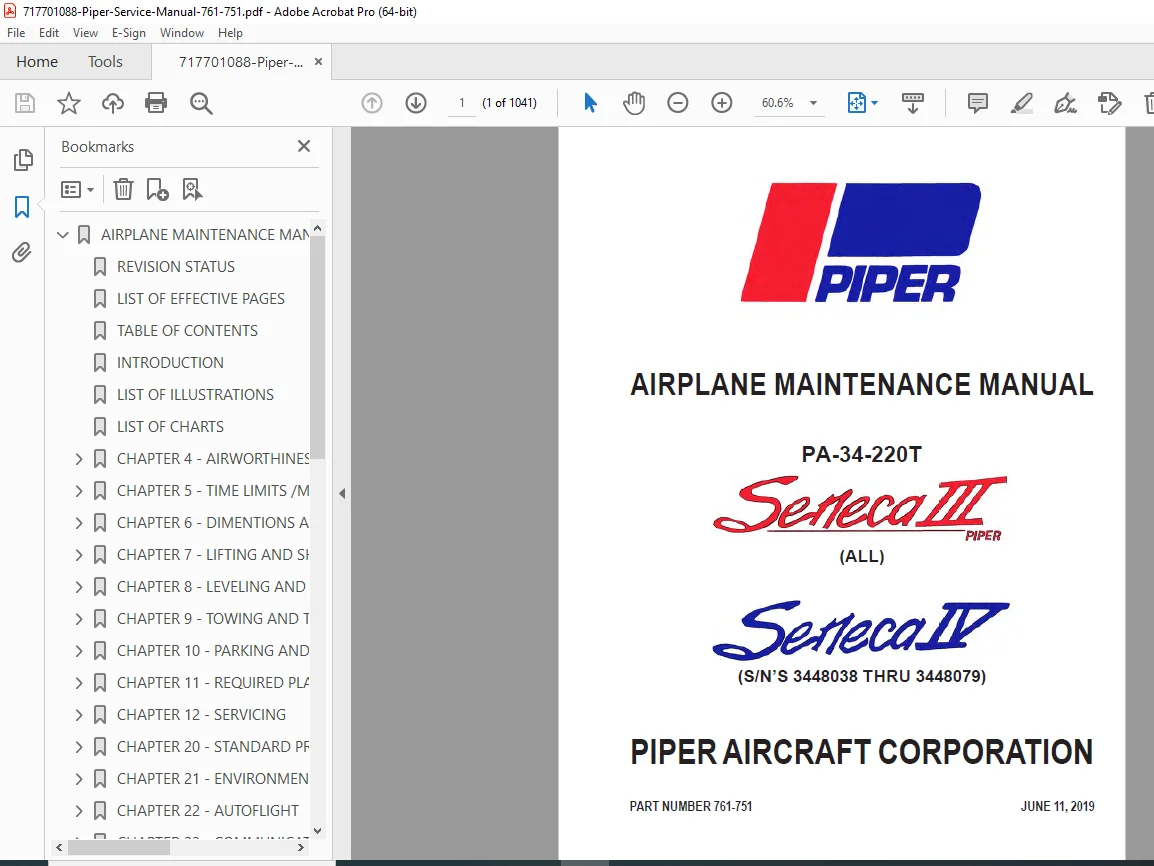Viewport: 1154px width, 866px height.
Task: Add file to starred favorites
Action: pos(68,103)
